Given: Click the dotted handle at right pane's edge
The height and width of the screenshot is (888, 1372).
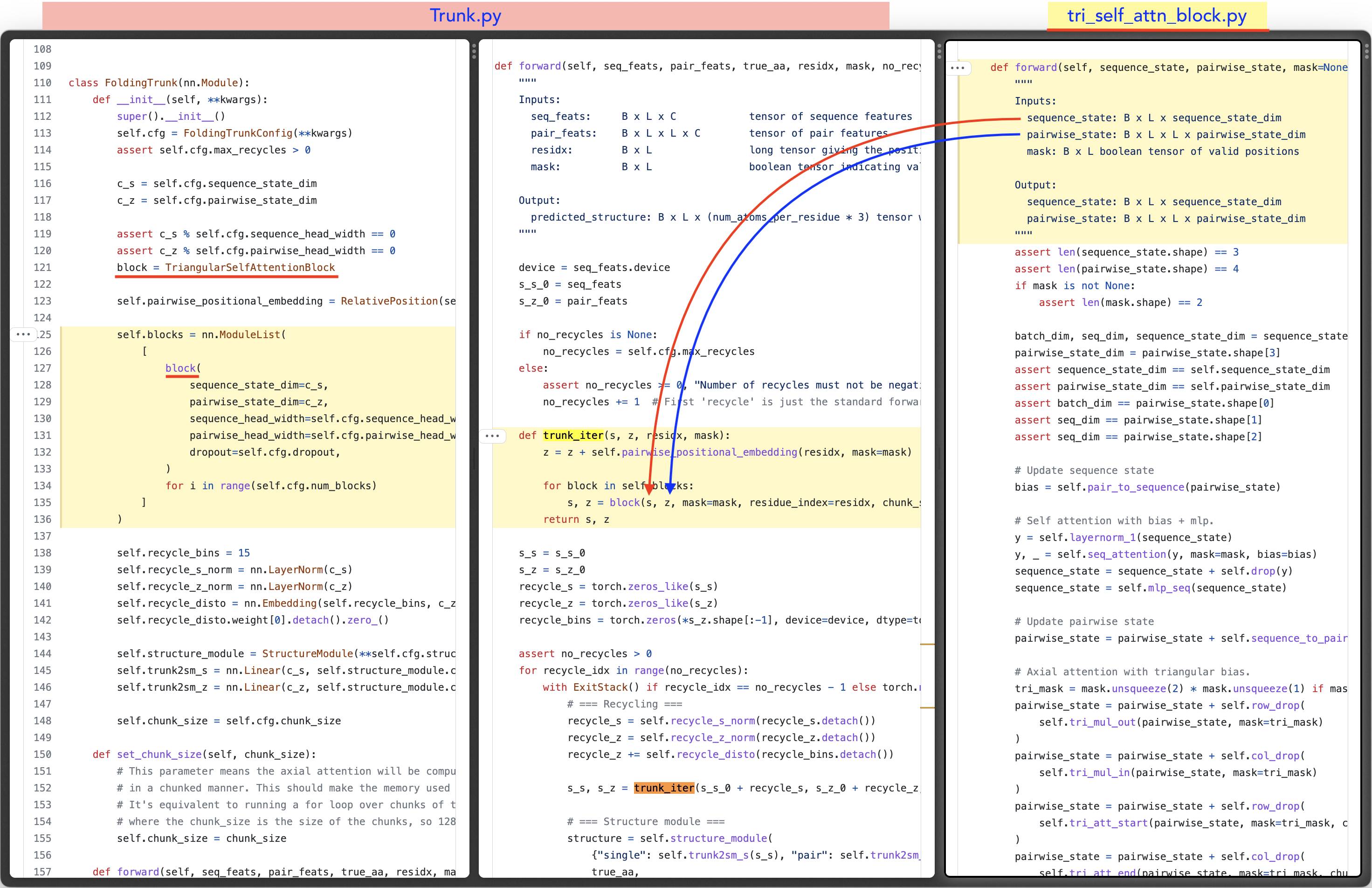Looking at the screenshot, I should [1366, 51].
